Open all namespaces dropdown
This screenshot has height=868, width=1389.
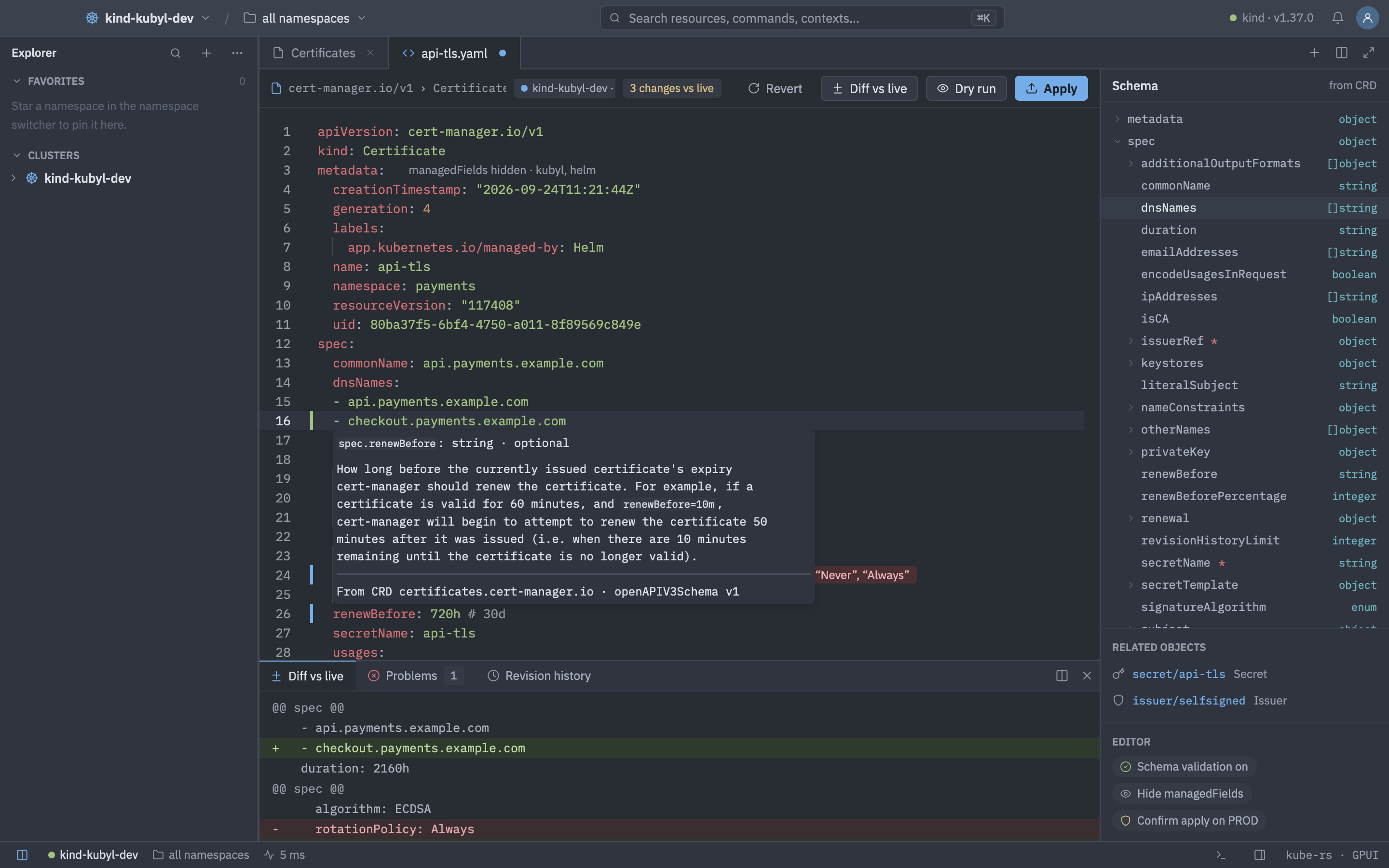click(x=305, y=18)
